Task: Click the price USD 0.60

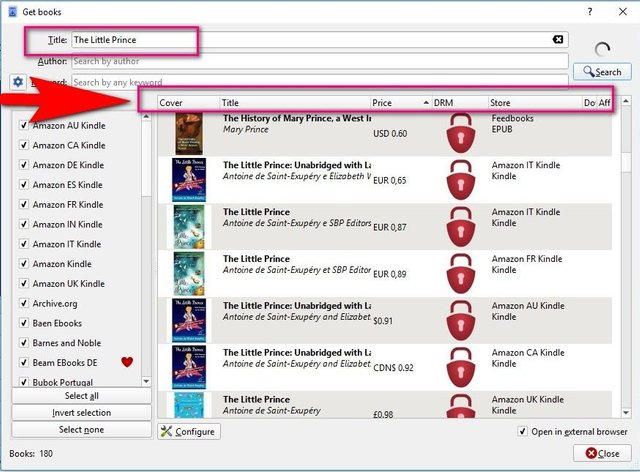Action: tap(390, 134)
